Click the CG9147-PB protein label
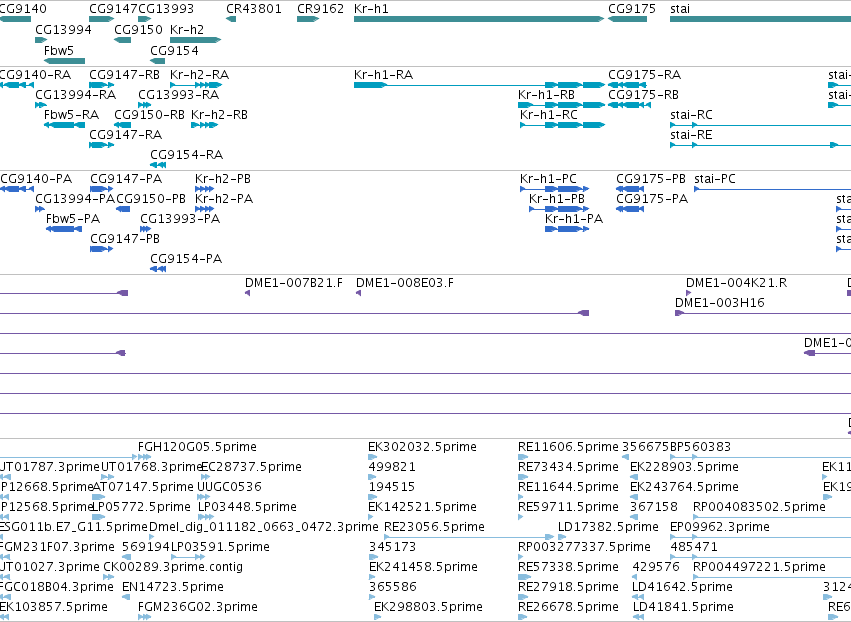This screenshot has width=851, height=622. pos(125,239)
